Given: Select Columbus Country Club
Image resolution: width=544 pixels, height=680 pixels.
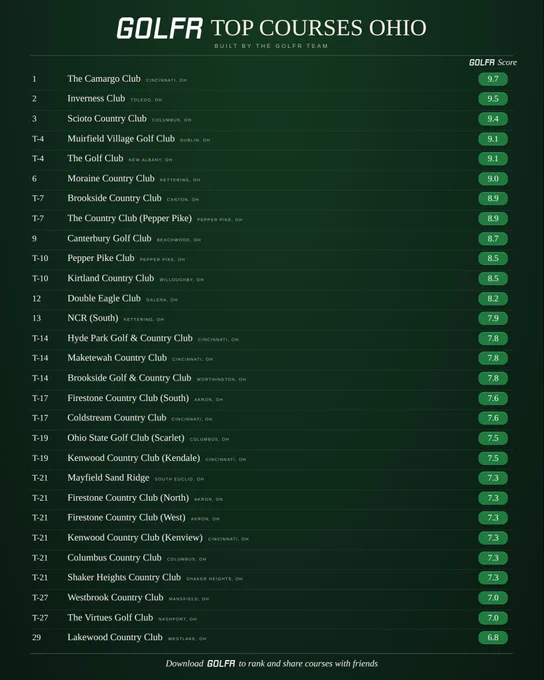Looking at the screenshot, I should (114, 557).
